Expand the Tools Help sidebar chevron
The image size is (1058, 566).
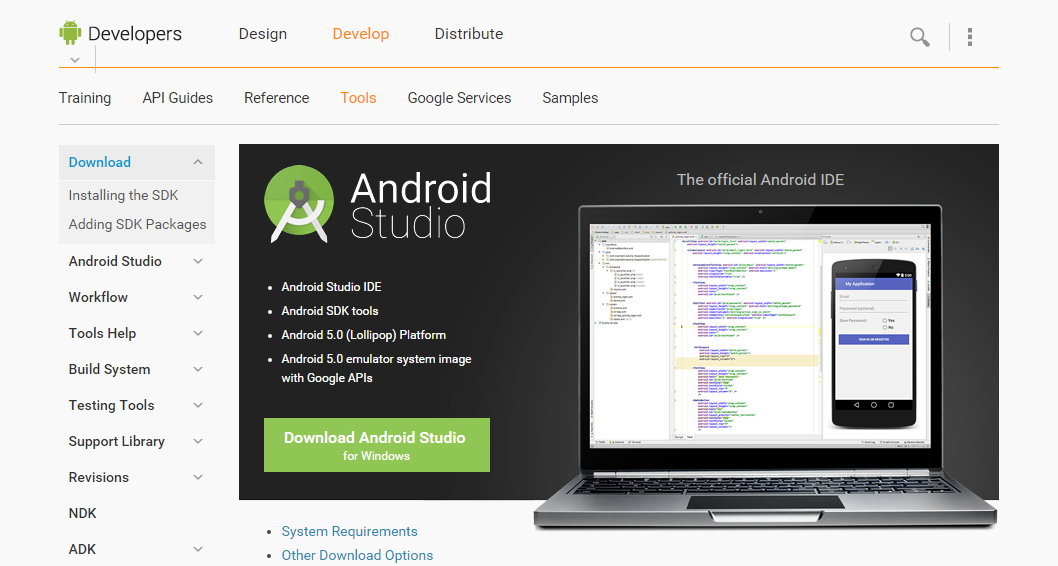click(198, 333)
